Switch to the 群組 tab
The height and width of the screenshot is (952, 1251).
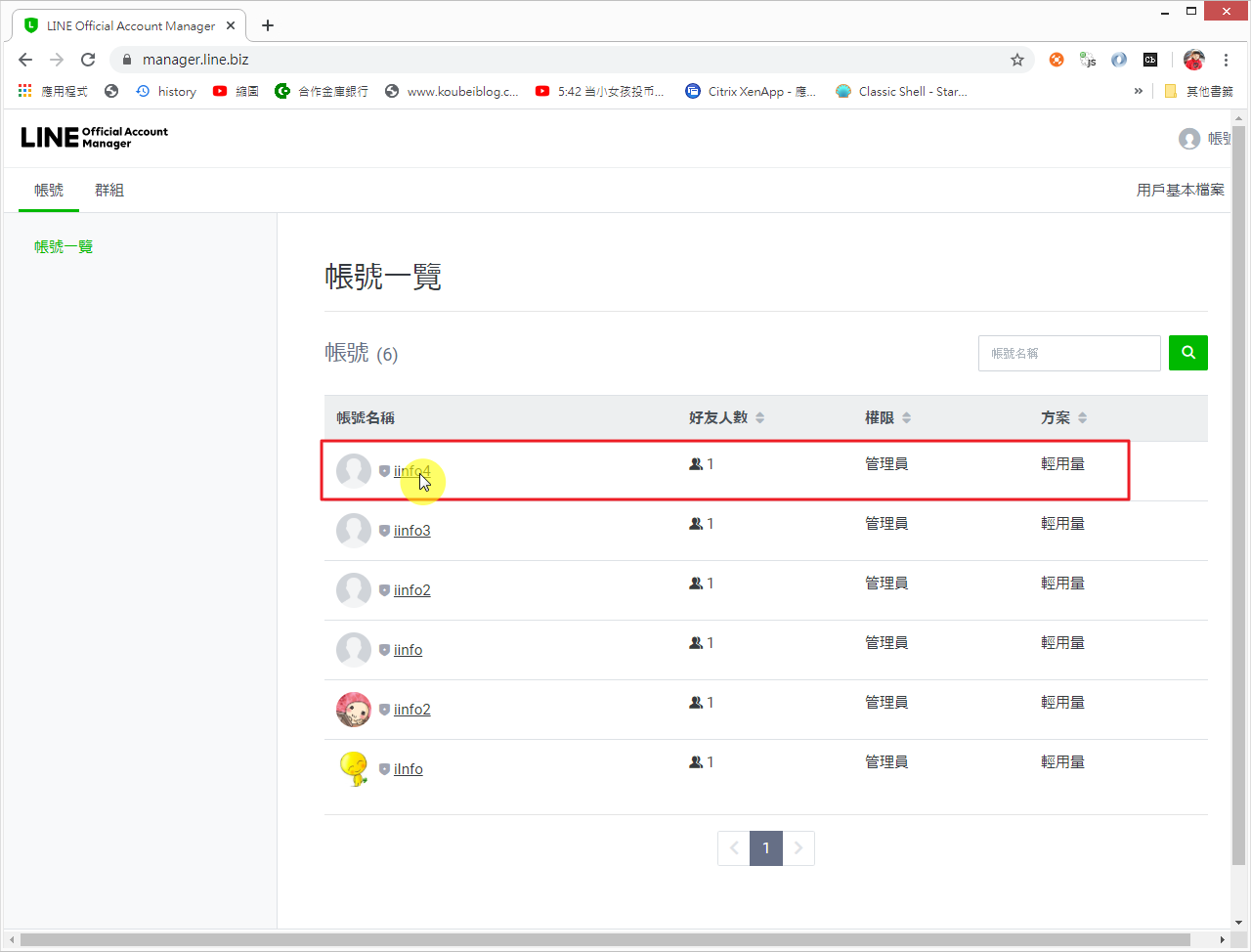[x=109, y=190]
